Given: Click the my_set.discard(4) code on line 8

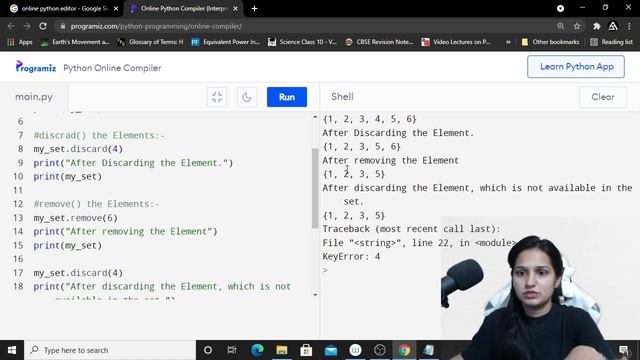Looking at the screenshot, I should coord(78,149).
